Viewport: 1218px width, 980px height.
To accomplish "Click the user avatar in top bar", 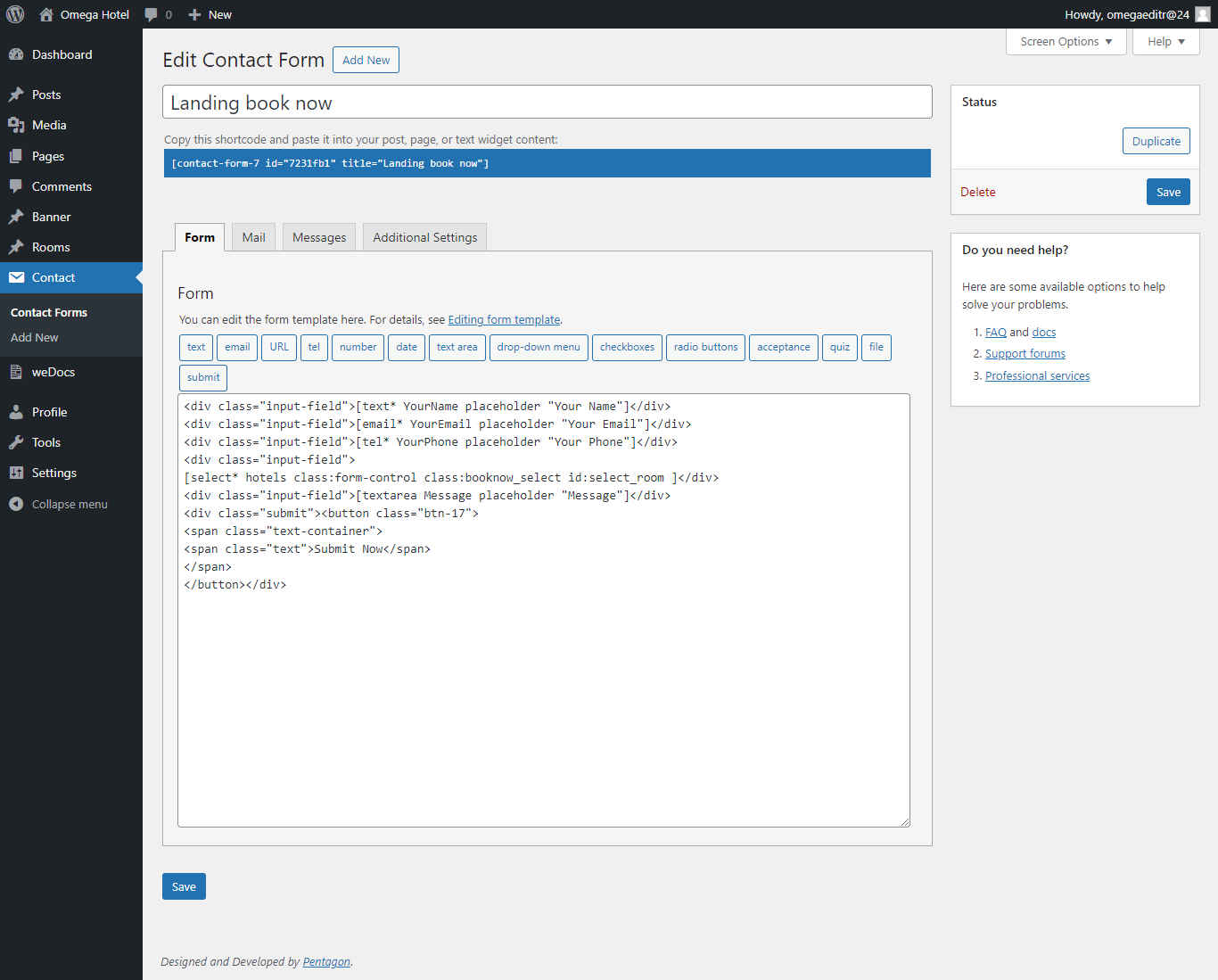I will tap(1203, 14).
